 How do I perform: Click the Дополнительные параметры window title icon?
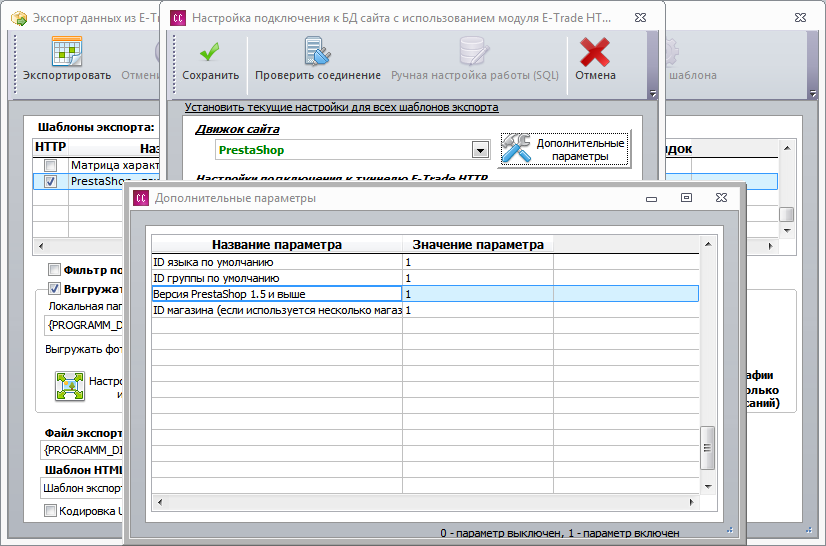(x=141, y=198)
